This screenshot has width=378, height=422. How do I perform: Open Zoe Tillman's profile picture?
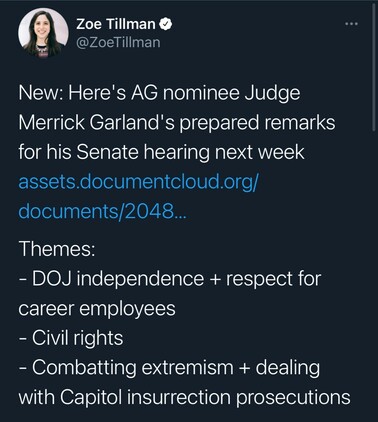pyautogui.click(x=43, y=33)
